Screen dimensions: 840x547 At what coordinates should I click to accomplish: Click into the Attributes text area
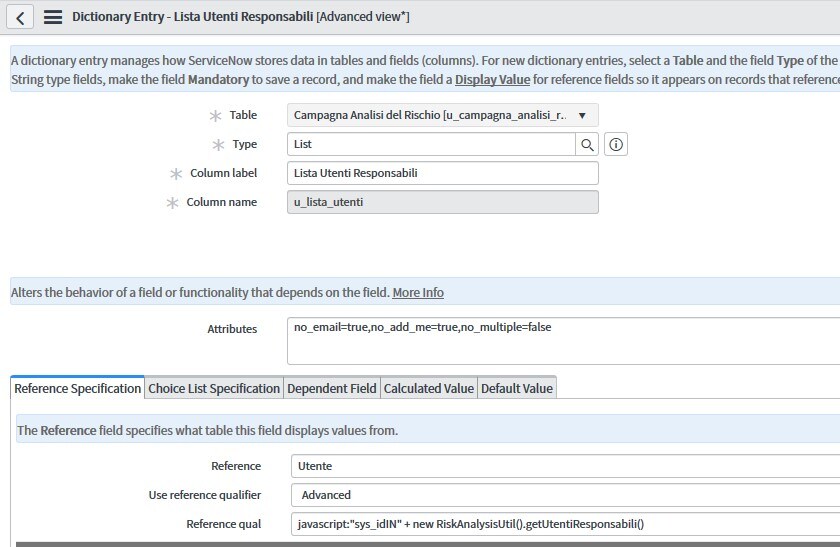pos(564,341)
